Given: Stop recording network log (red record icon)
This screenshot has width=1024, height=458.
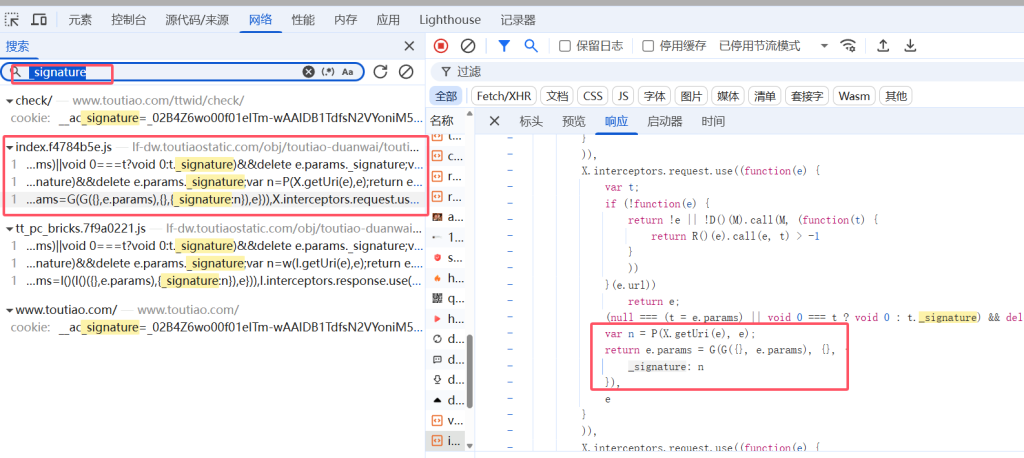Looking at the screenshot, I should click(x=441, y=46).
